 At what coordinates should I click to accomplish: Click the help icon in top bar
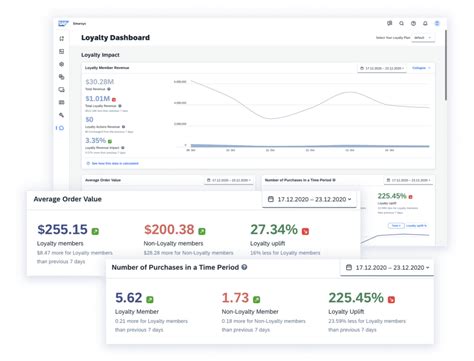coord(413,23)
